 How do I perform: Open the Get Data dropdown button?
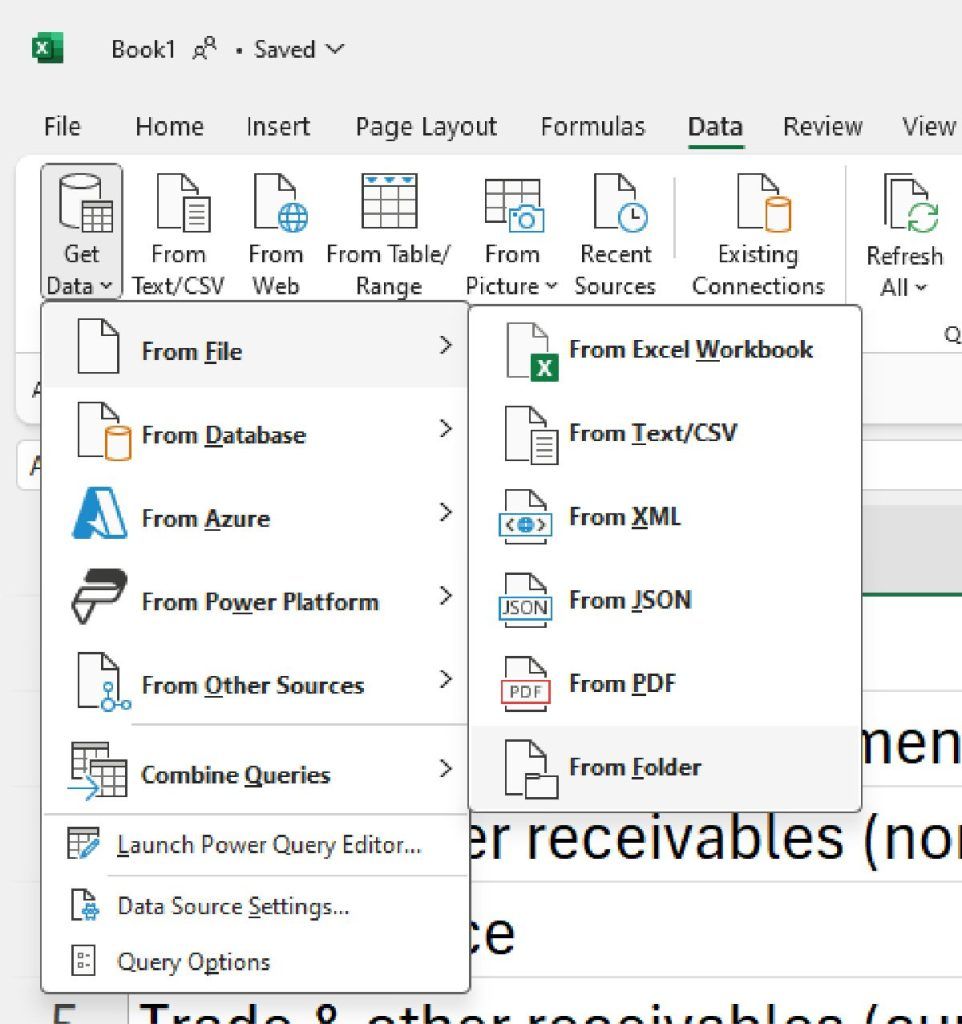pyautogui.click(x=82, y=231)
